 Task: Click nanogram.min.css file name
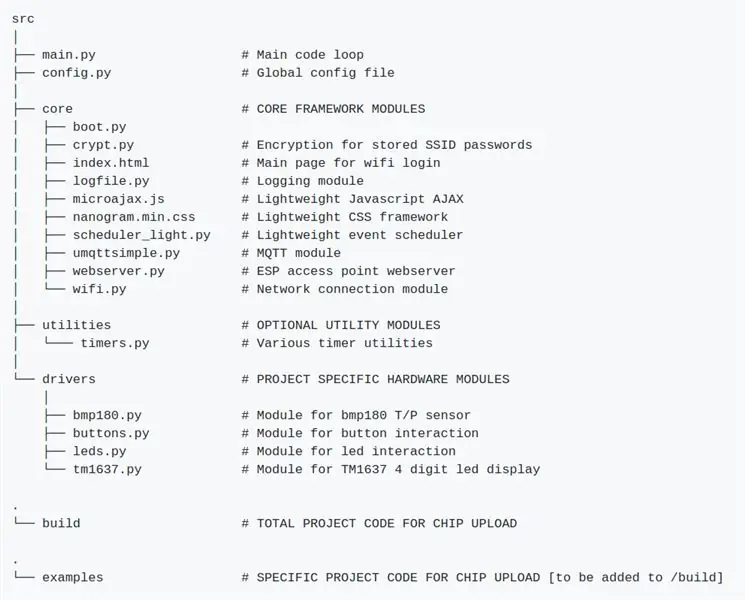[134, 217]
